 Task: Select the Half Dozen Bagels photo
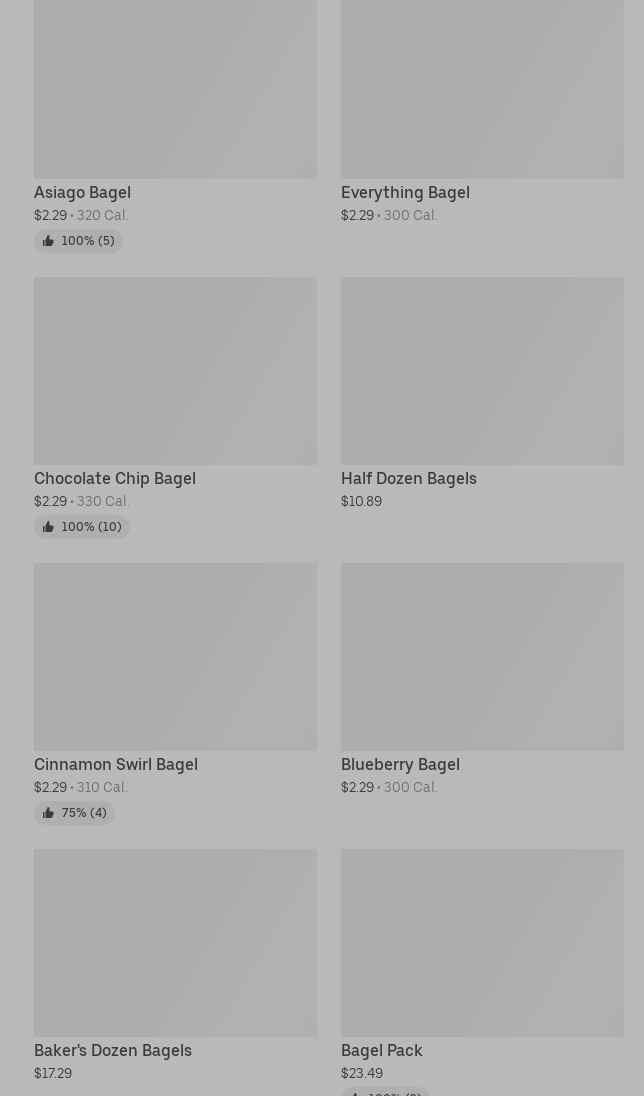pyautogui.click(x=482, y=371)
